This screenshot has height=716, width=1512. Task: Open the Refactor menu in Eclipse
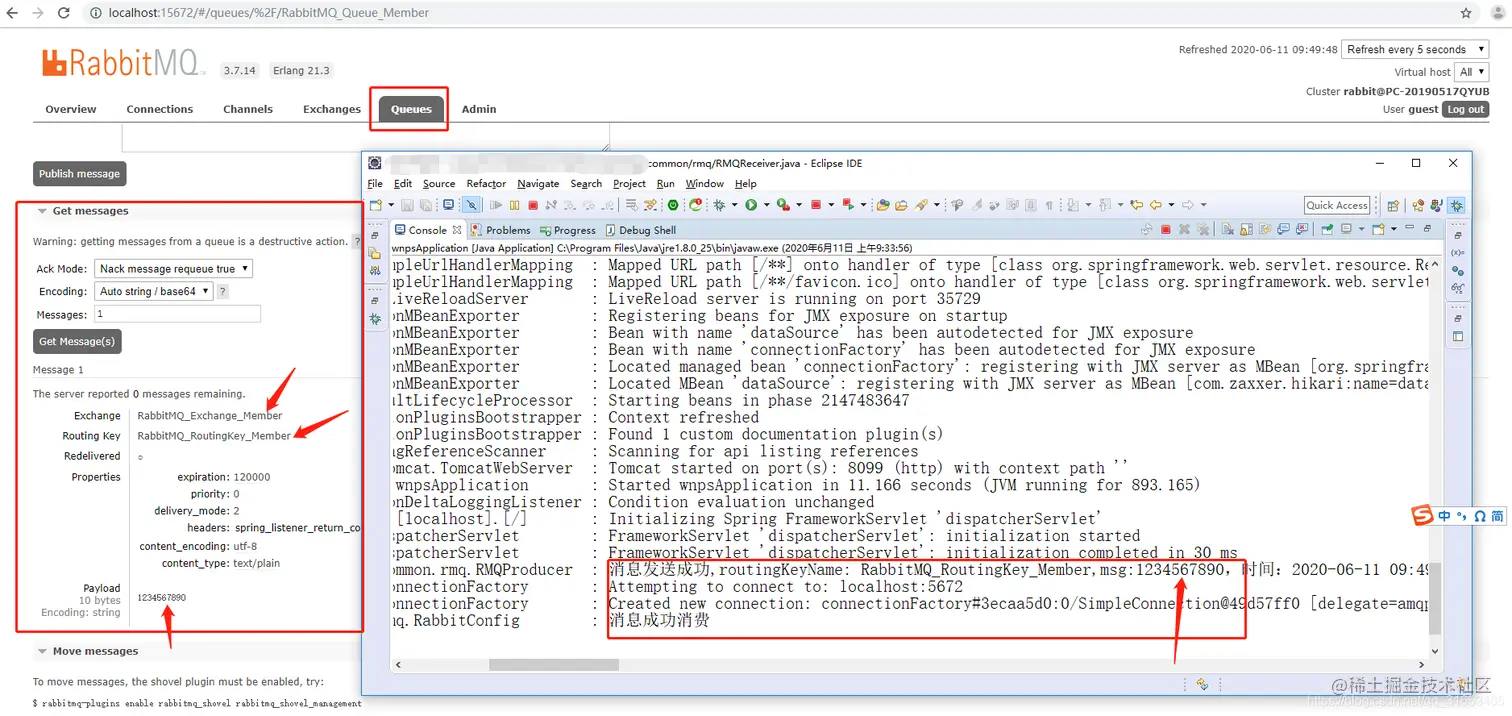pos(486,184)
